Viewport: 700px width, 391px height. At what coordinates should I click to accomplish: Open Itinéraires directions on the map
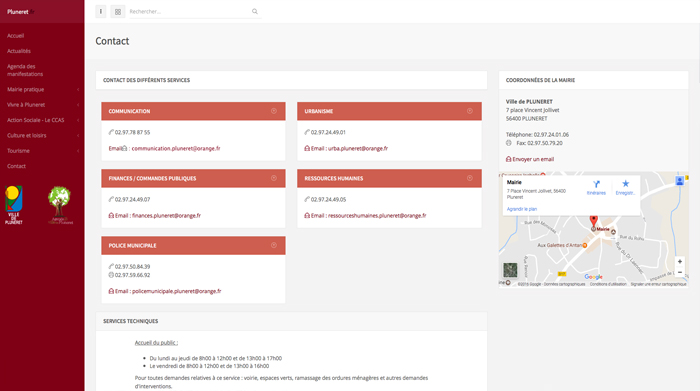596,188
